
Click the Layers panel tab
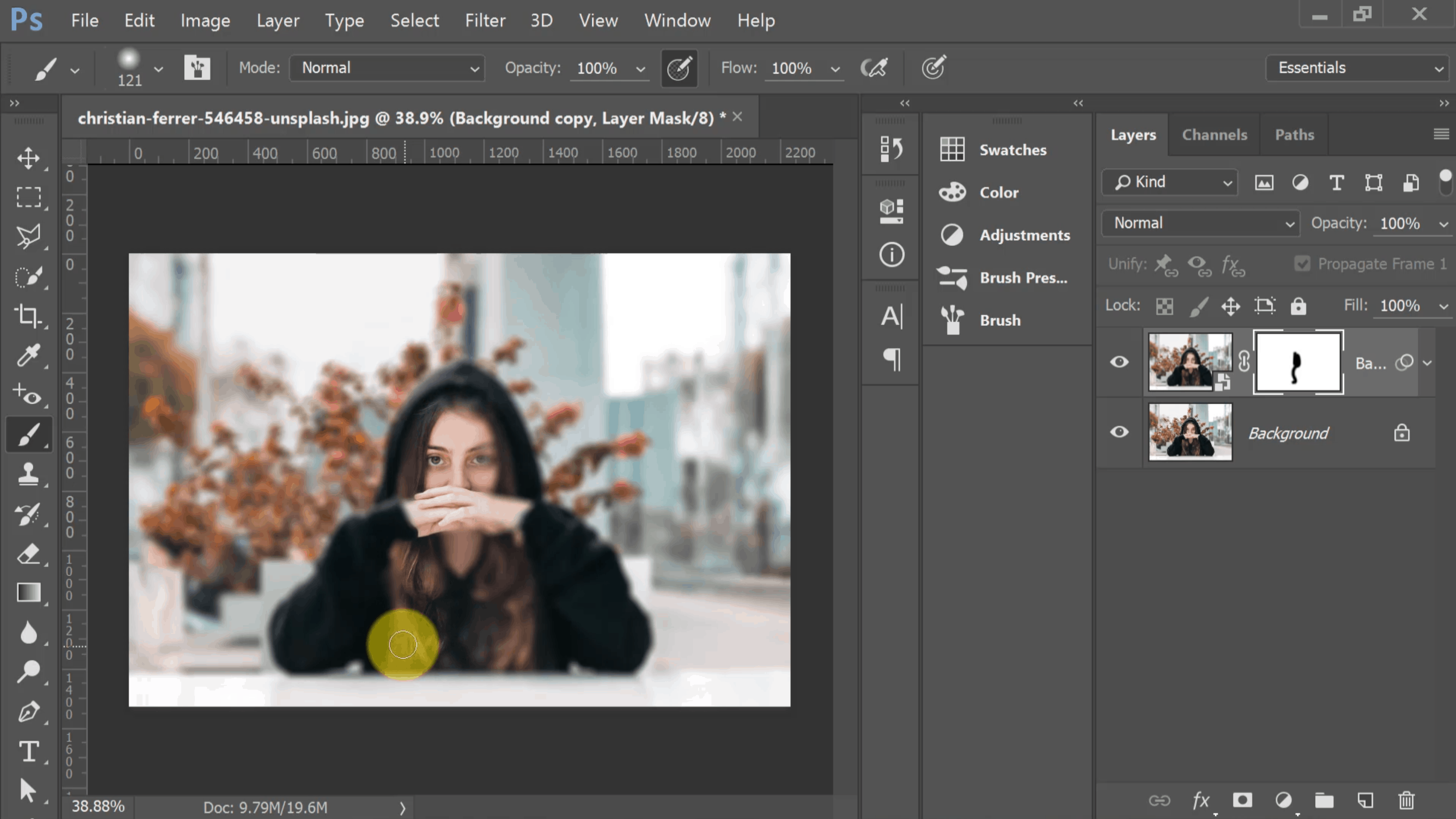(x=1133, y=133)
